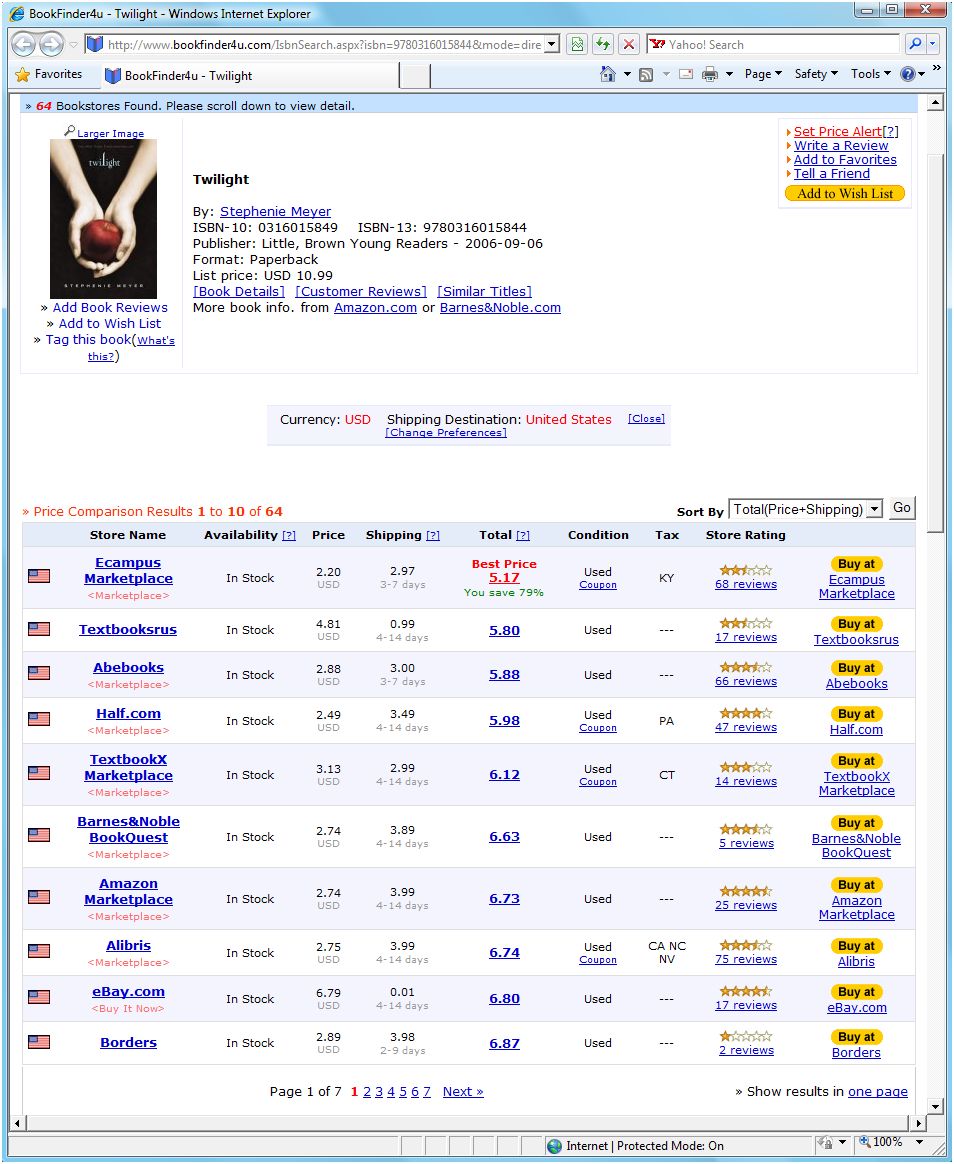Click the Close link in preferences box
The image size is (954, 1164).
tap(647, 419)
